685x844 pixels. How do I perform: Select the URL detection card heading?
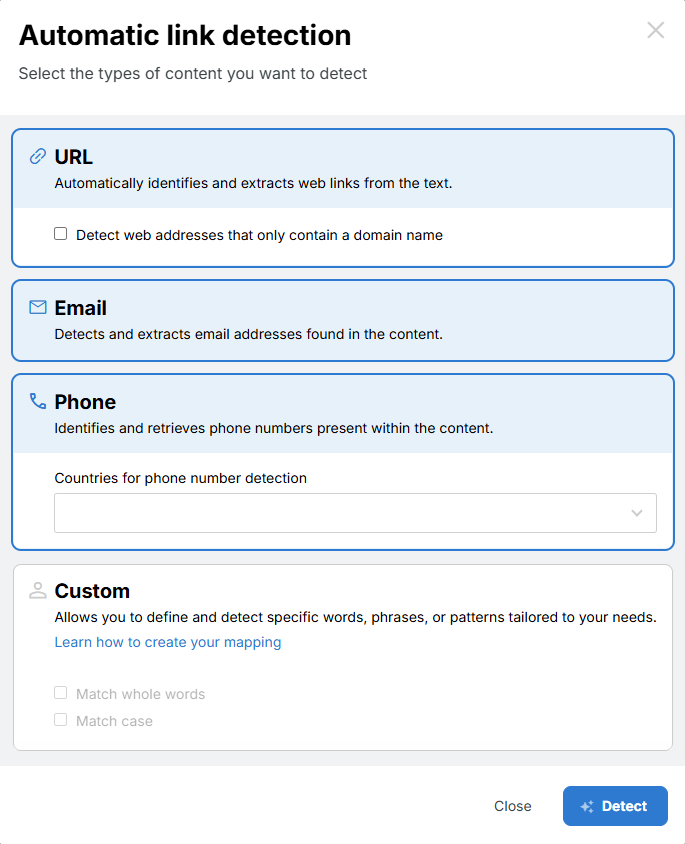(x=74, y=157)
